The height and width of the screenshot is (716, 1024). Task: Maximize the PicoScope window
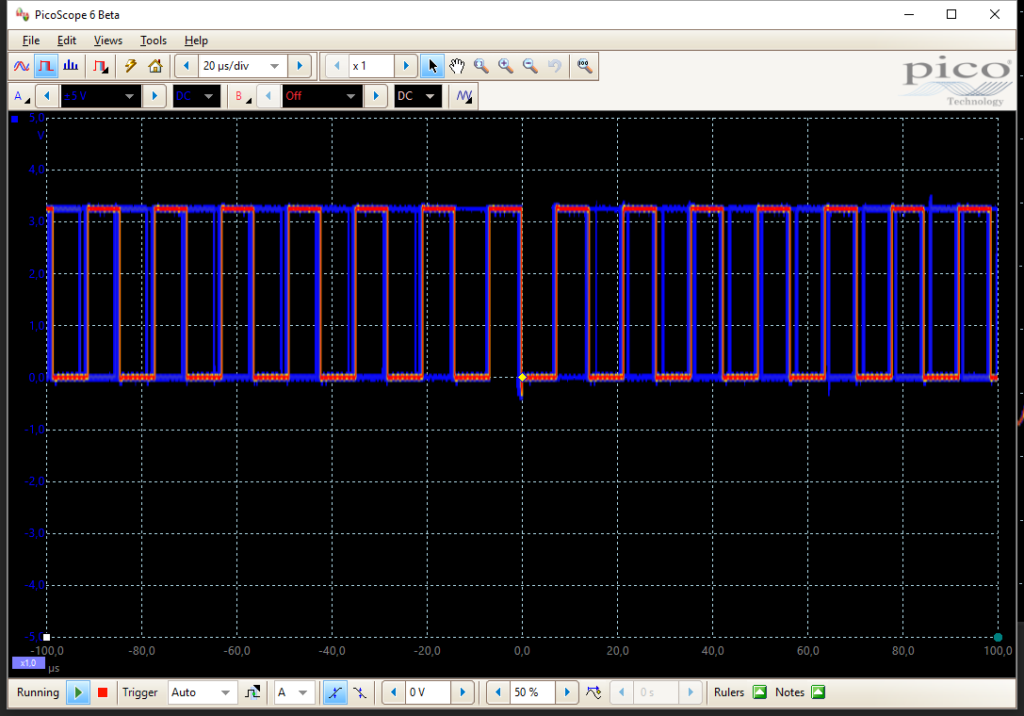pyautogui.click(x=952, y=14)
